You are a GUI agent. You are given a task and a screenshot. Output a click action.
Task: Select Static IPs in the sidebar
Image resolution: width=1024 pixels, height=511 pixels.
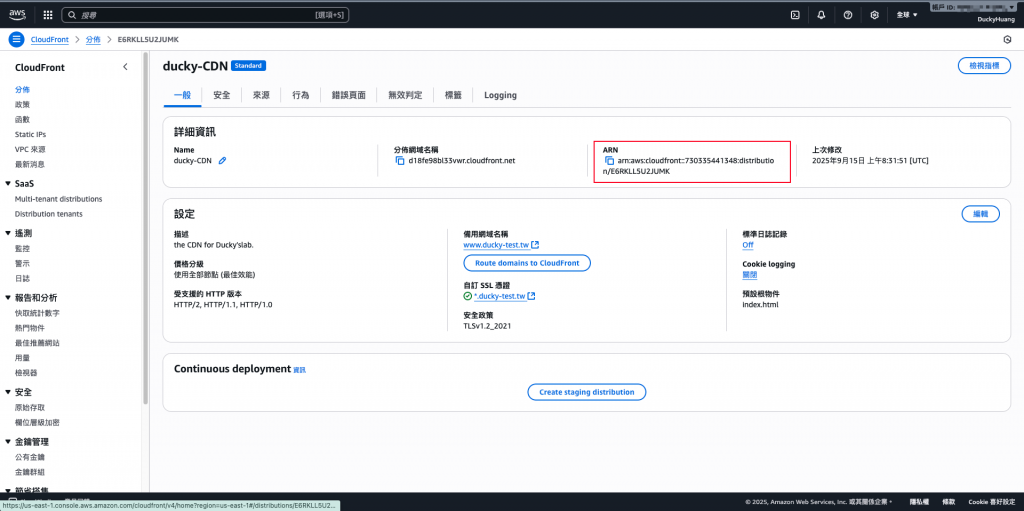click(30, 135)
